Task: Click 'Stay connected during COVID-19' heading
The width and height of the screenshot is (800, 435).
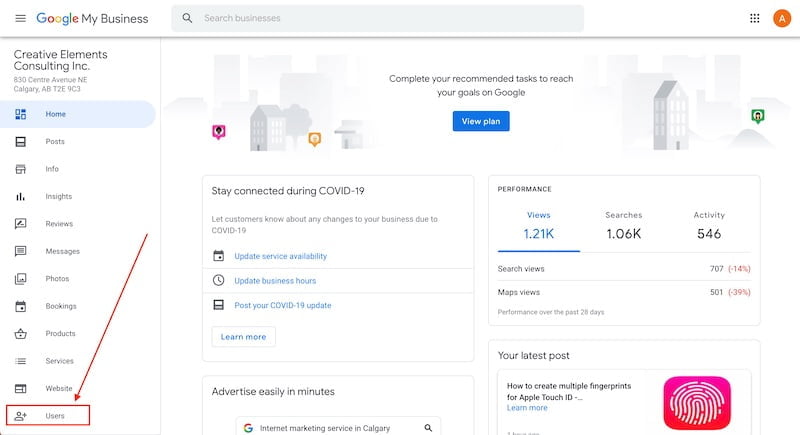Action: [288, 191]
